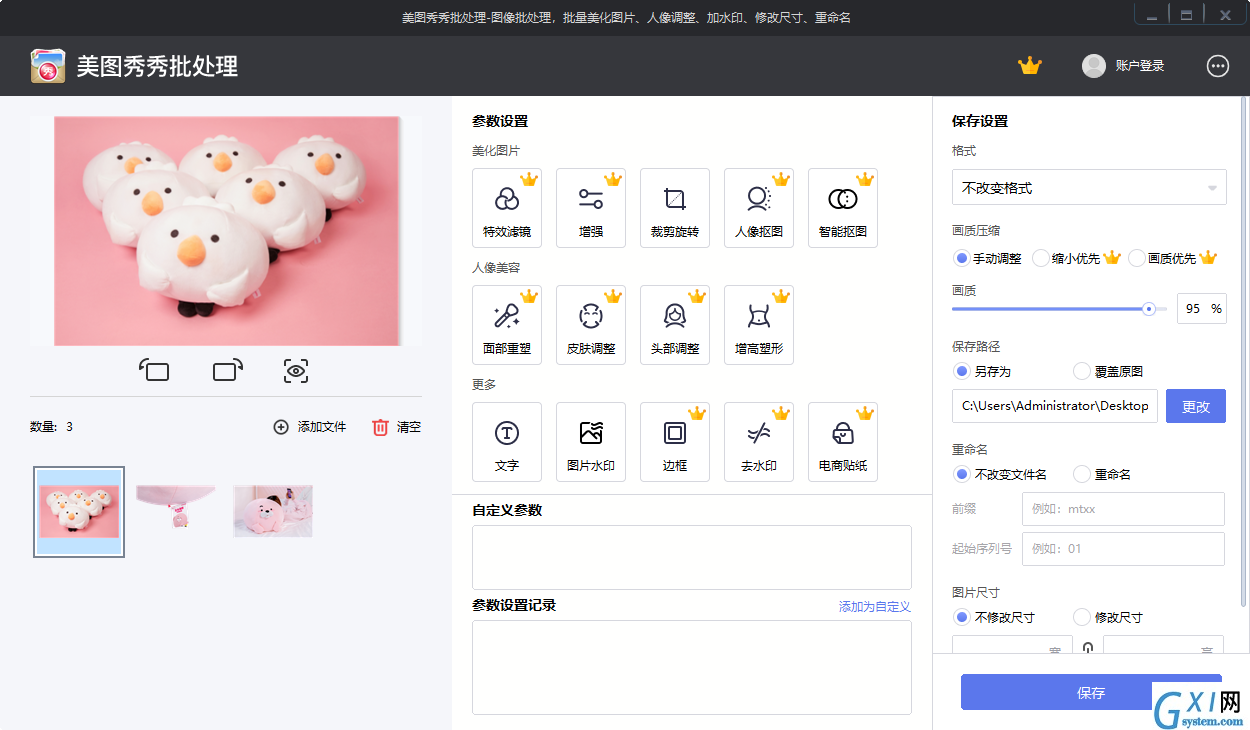
Task: Click the 美图秀秀 app logo
Action: point(48,66)
